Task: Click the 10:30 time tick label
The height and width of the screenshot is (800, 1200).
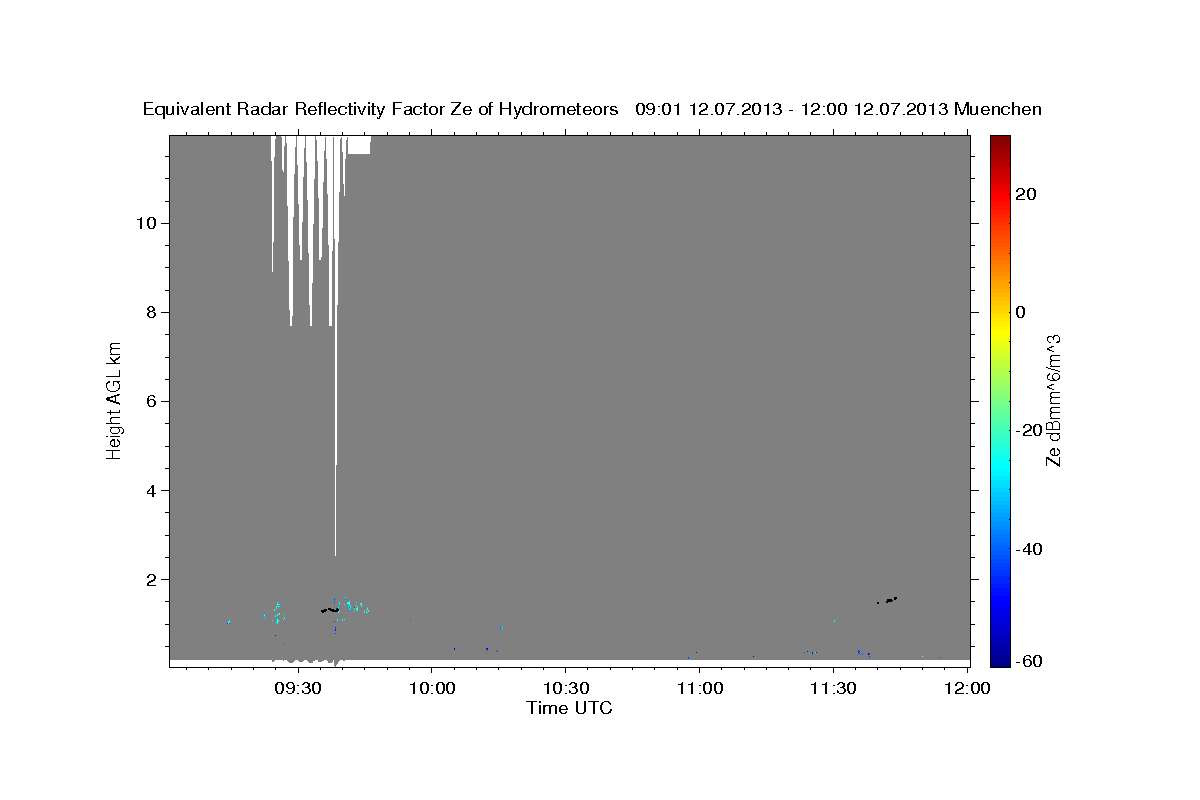Action: pyautogui.click(x=566, y=688)
